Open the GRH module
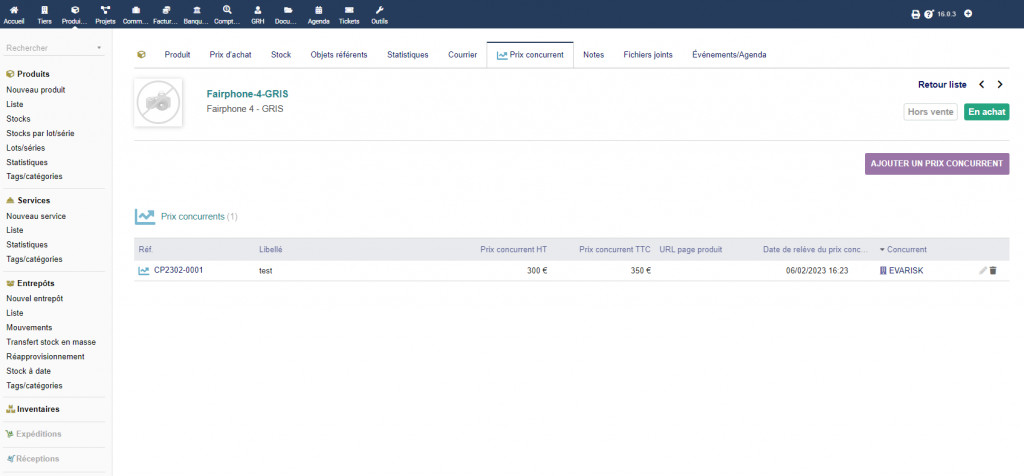The height and width of the screenshot is (476, 1024). click(x=257, y=14)
